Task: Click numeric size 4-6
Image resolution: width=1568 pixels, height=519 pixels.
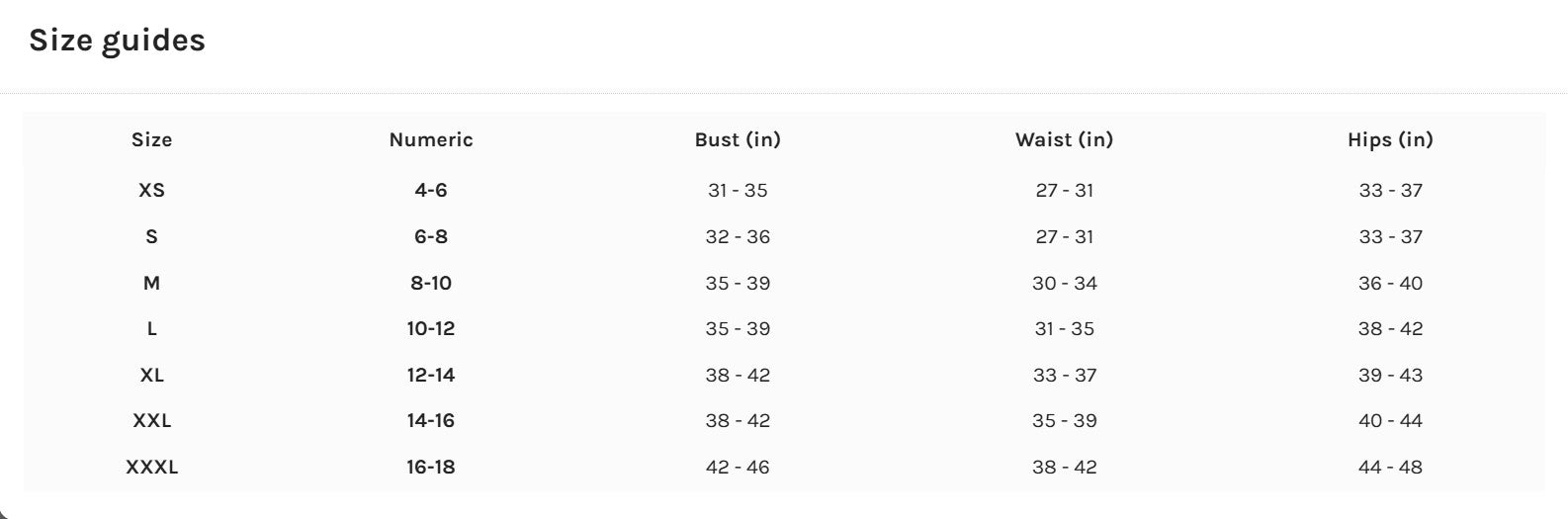Action: (431, 190)
